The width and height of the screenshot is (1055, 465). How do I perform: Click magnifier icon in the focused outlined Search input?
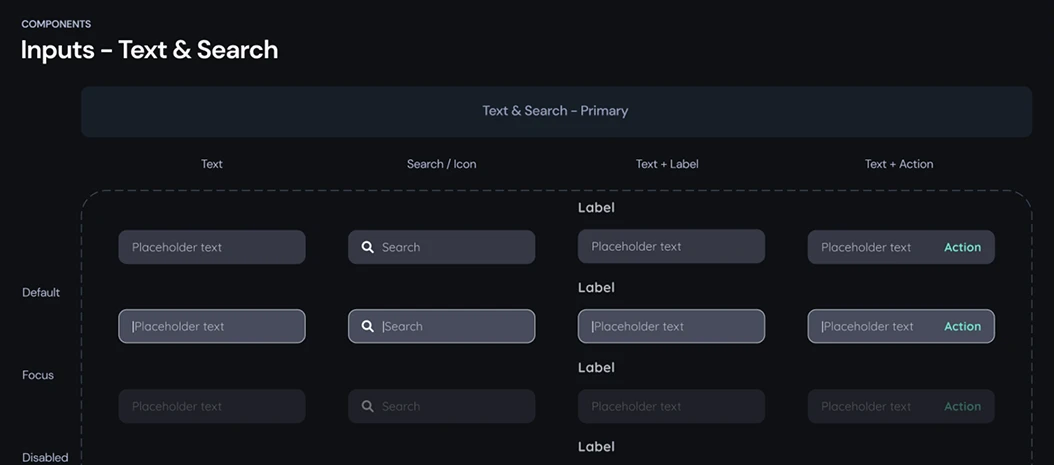tap(367, 326)
